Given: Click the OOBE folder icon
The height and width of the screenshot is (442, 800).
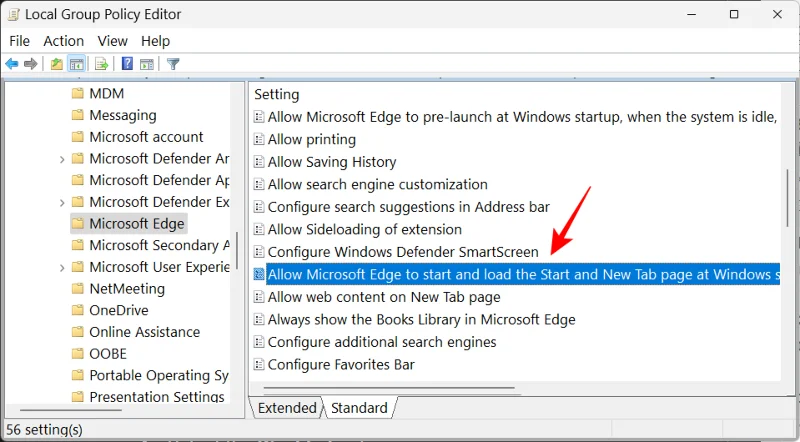Looking at the screenshot, I should click(78, 354).
